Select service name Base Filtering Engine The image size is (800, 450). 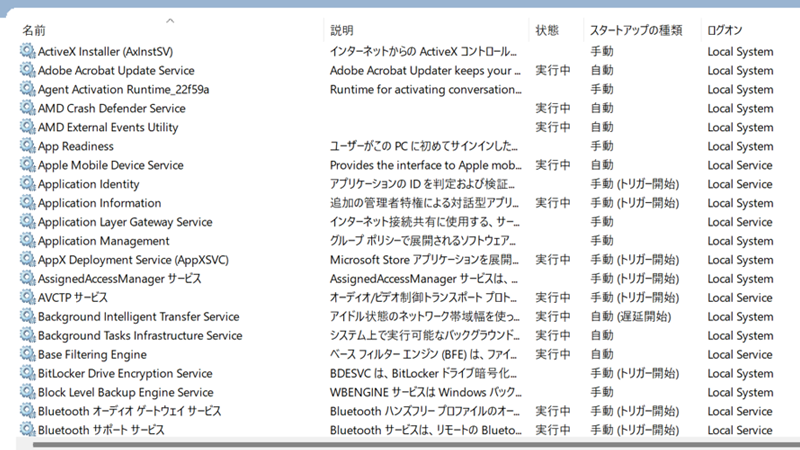point(92,354)
